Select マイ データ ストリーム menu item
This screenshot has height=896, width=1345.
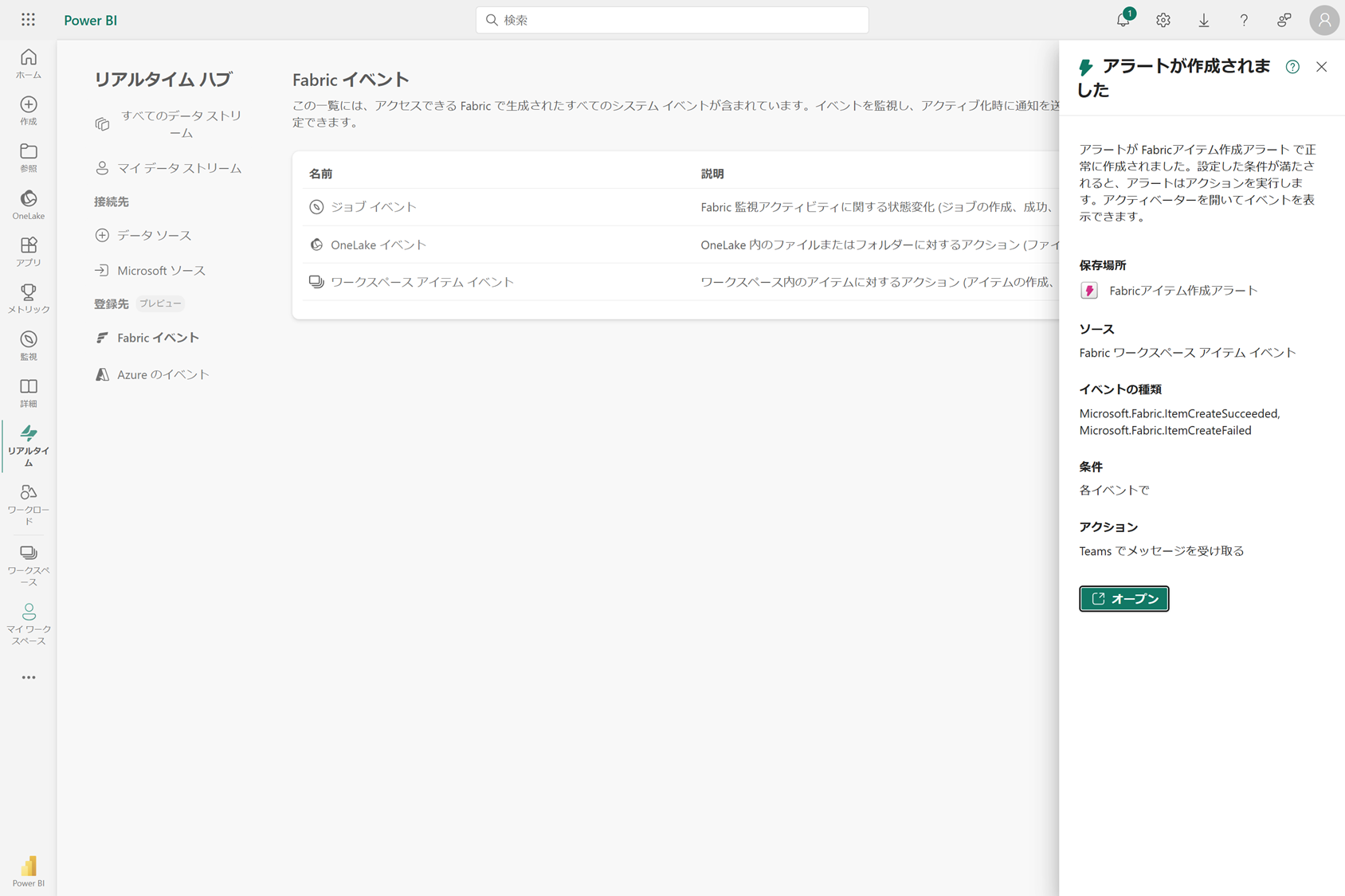pos(169,168)
